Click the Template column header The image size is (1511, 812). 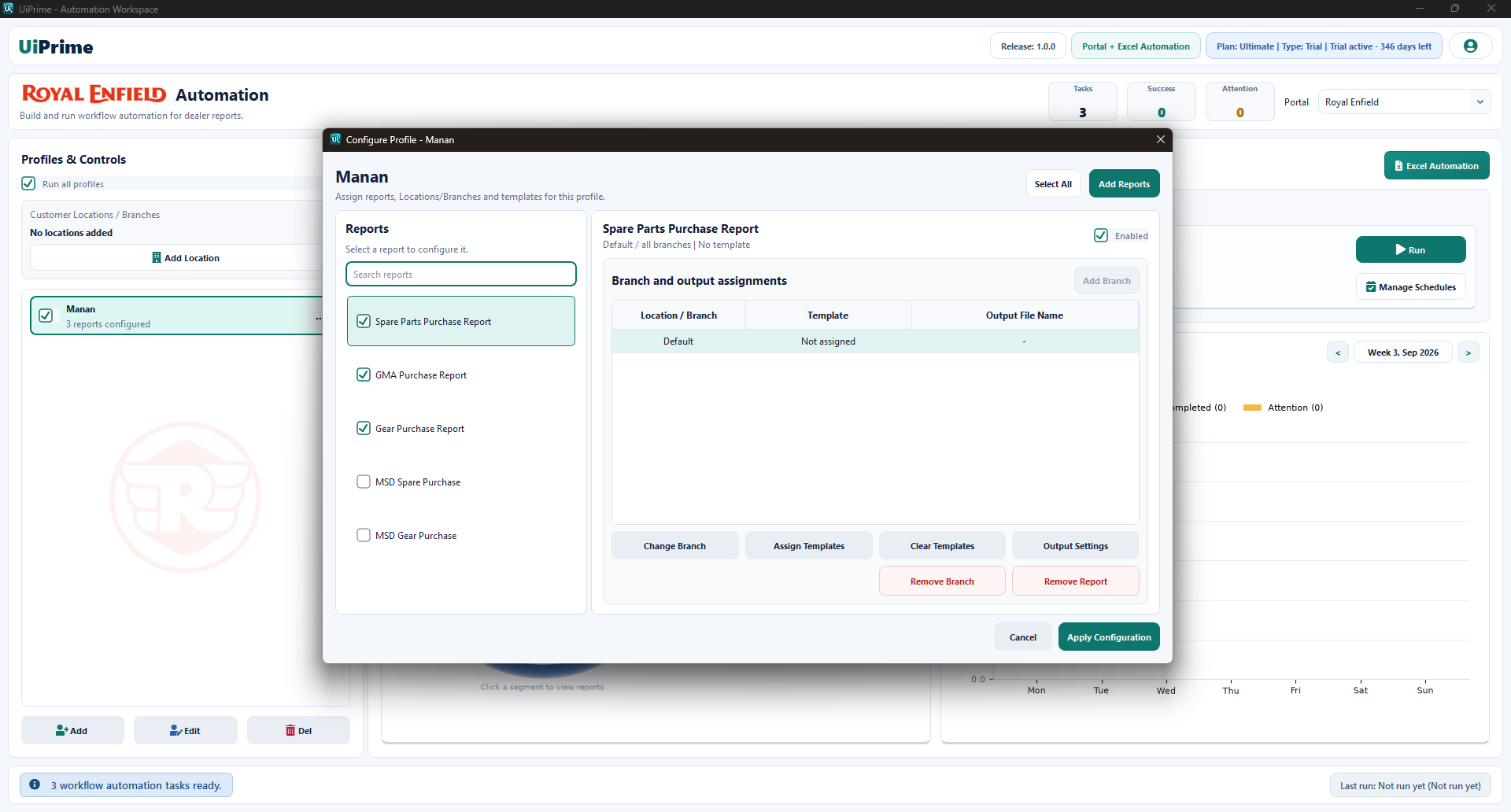pyautogui.click(x=828, y=315)
